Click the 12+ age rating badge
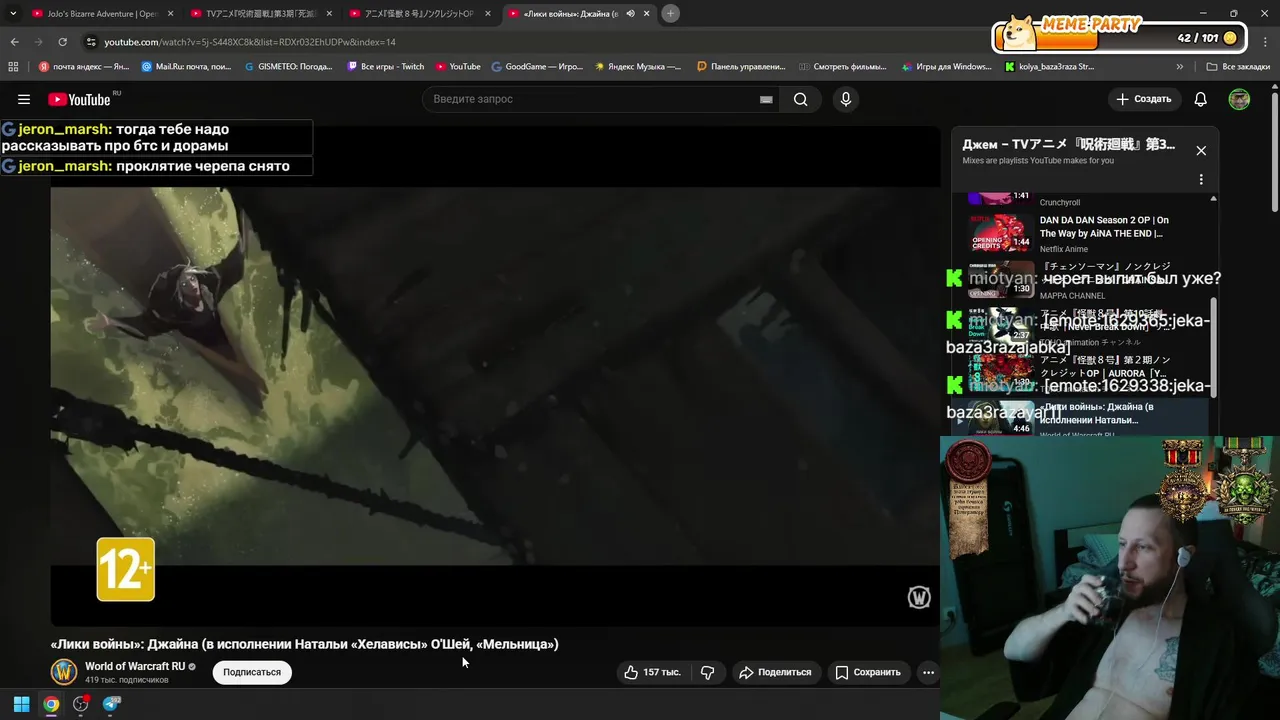This screenshot has height=720, width=1280. pos(126,569)
